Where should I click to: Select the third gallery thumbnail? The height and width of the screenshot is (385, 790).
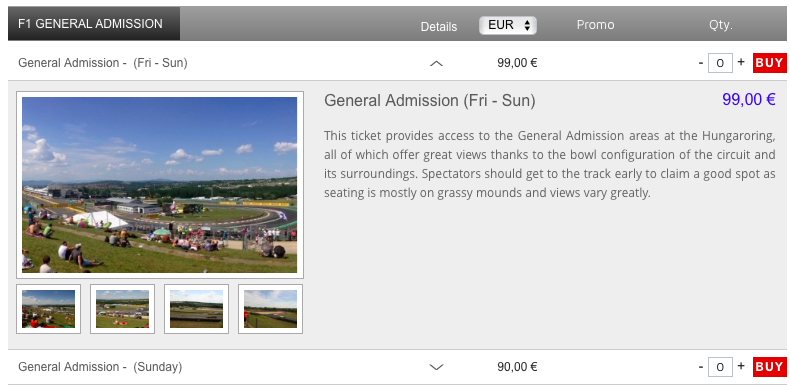point(196,309)
